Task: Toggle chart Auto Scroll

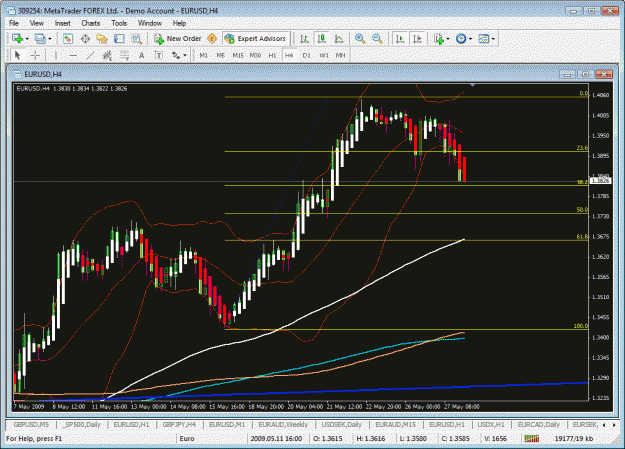Action: coord(400,39)
